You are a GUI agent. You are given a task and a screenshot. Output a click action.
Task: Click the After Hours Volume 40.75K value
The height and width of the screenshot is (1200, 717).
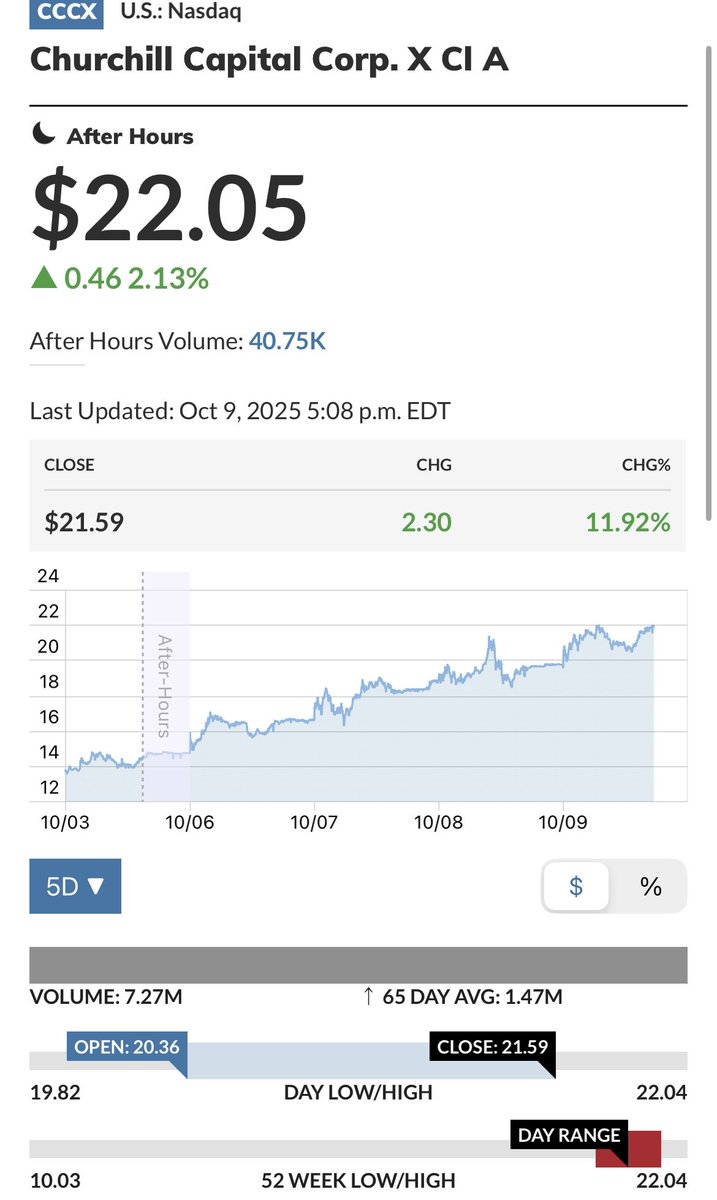pyautogui.click(x=287, y=342)
